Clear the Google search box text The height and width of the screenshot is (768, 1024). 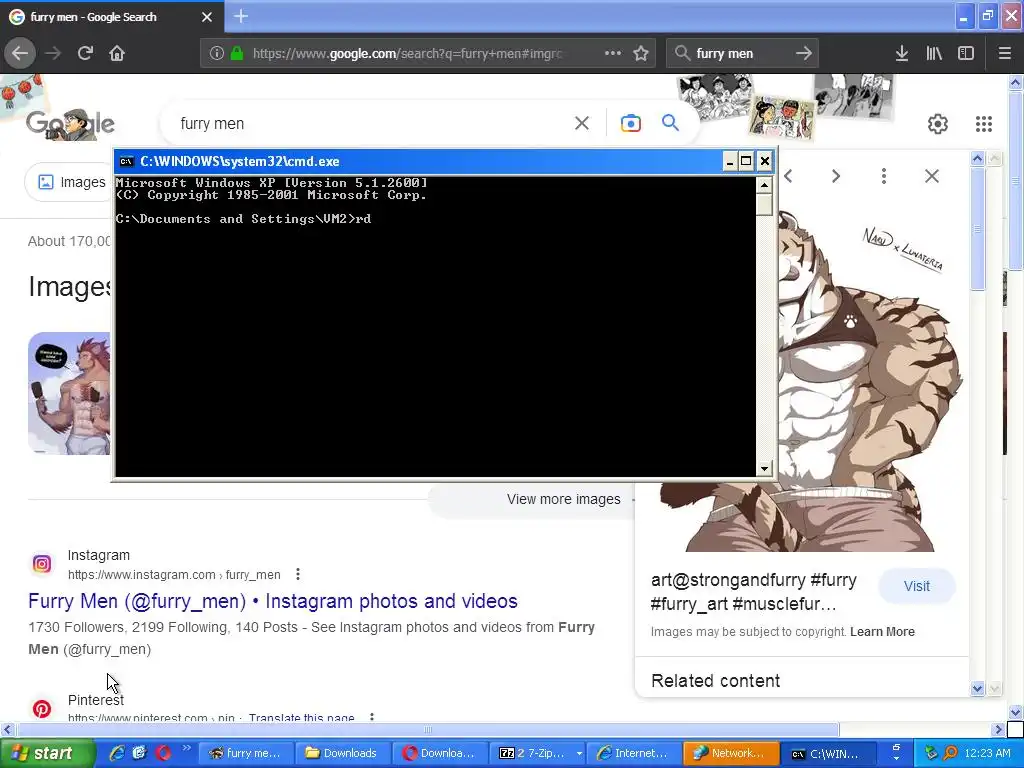click(582, 123)
